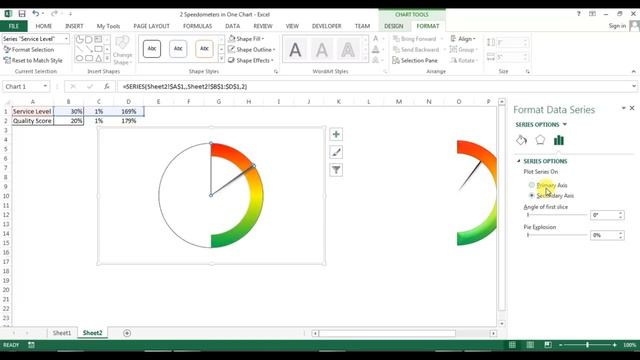The image size is (640, 360).
Task: Switch to Normal view icon in status bar
Action: (x=512, y=345)
